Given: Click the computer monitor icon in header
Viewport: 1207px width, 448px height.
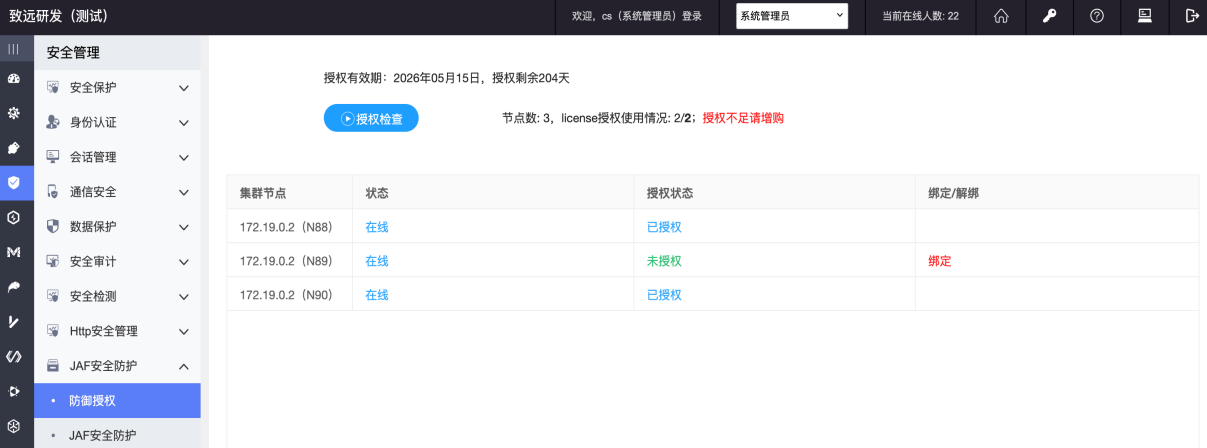Looking at the screenshot, I should [x=1144, y=16].
